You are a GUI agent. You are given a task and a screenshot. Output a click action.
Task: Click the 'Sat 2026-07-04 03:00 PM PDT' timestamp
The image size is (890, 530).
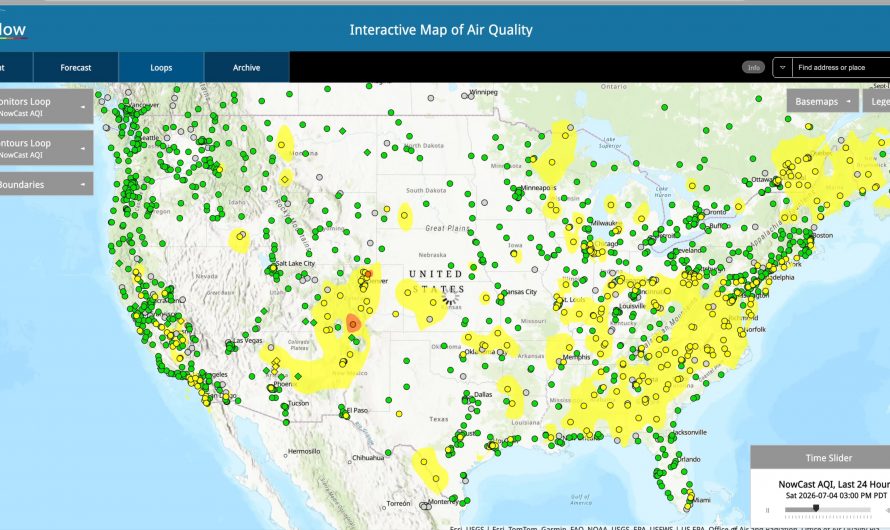(x=836, y=495)
